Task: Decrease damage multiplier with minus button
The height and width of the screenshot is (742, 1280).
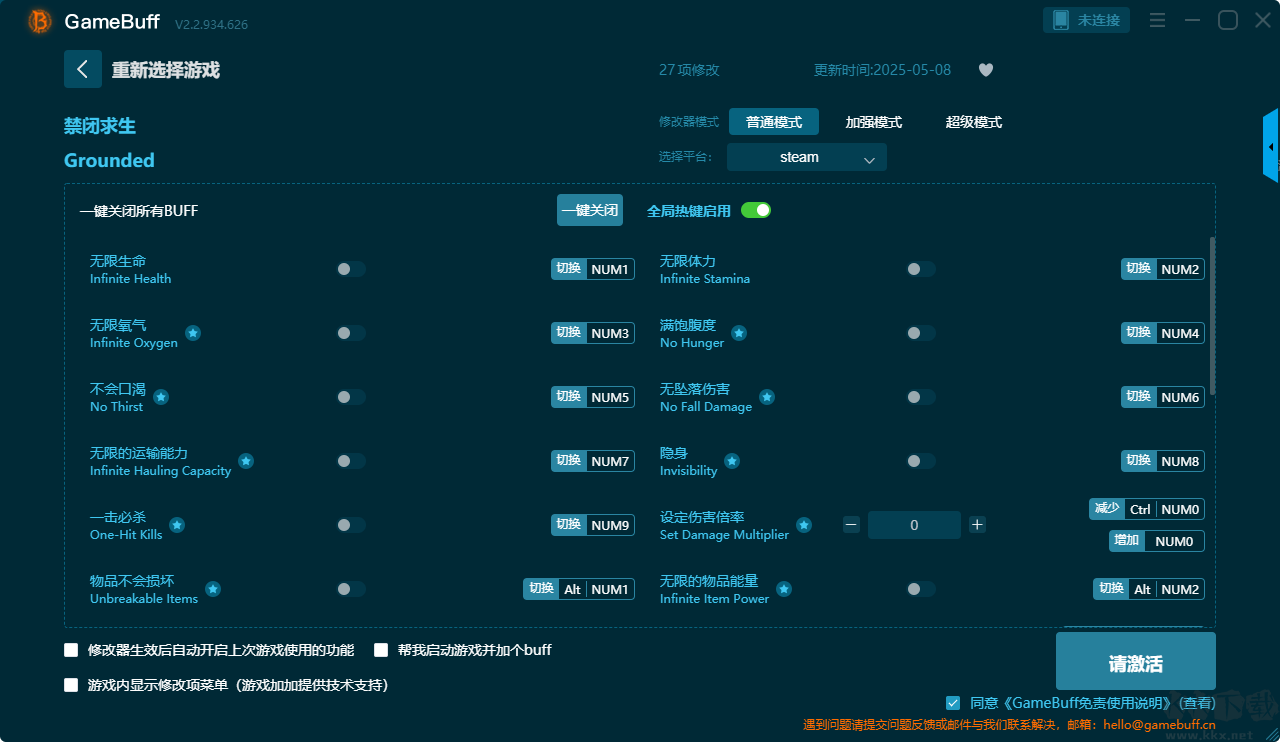Action: pyautogui.click(x=851, y=525)
